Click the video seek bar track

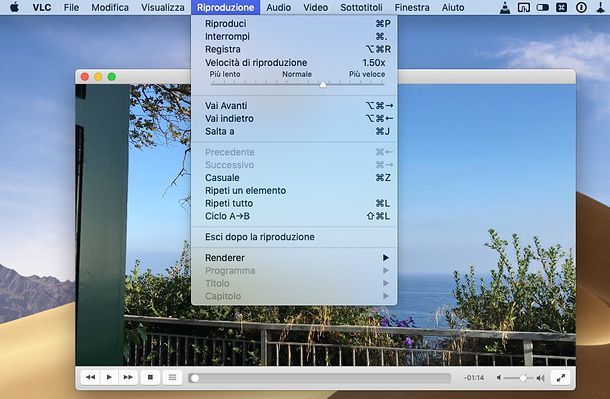pos(319,378)
